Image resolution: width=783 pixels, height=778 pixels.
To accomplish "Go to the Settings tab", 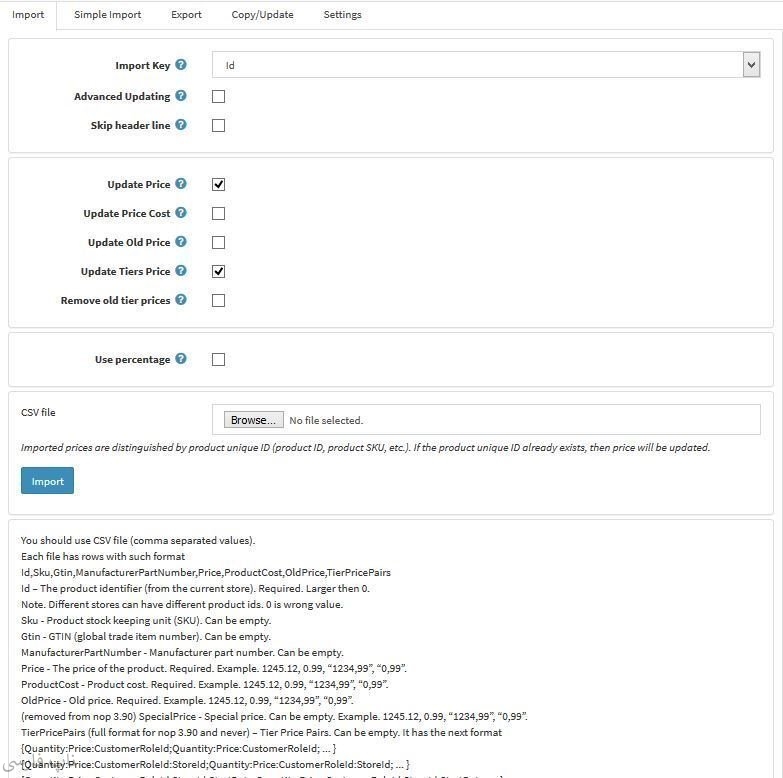I will 342,15.
